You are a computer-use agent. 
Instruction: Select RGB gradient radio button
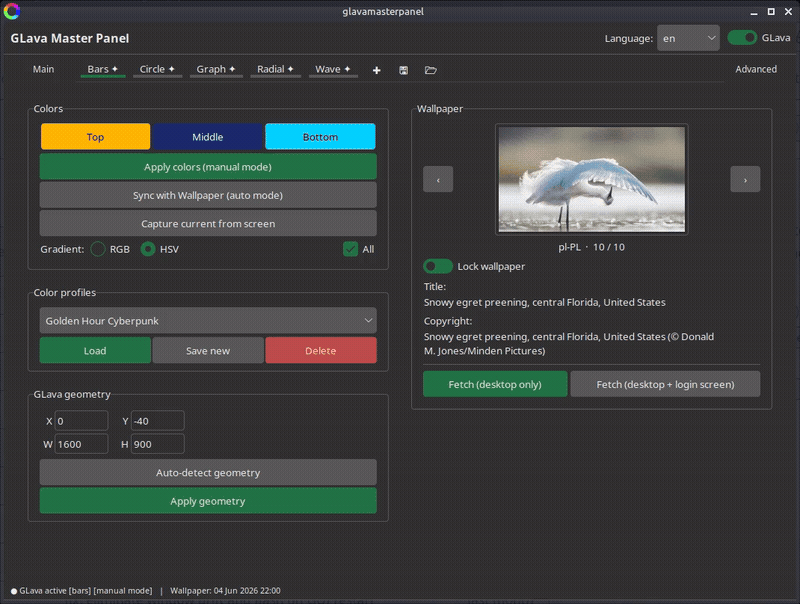pos(98,249)
